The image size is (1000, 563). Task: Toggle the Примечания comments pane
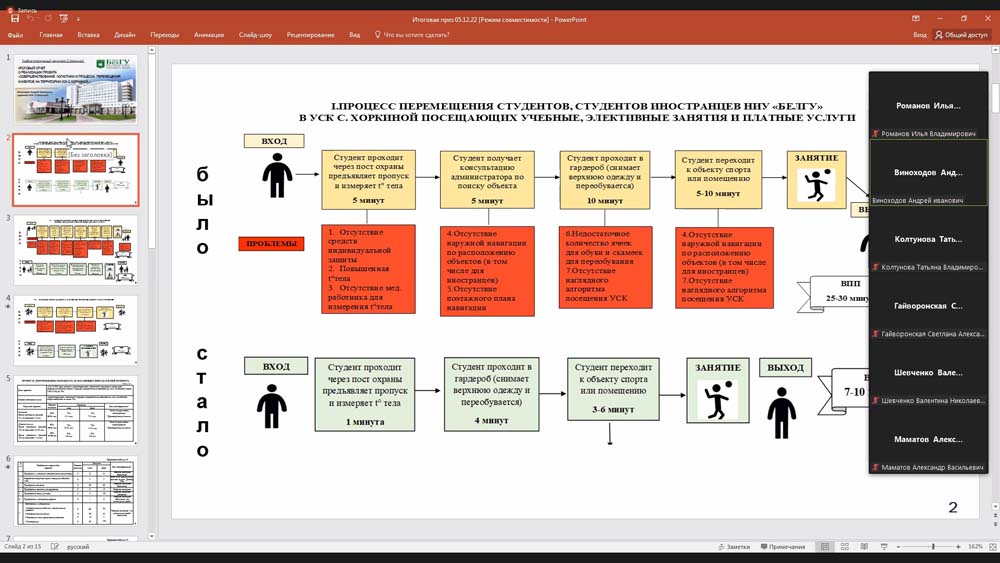[x=781, y=547]
